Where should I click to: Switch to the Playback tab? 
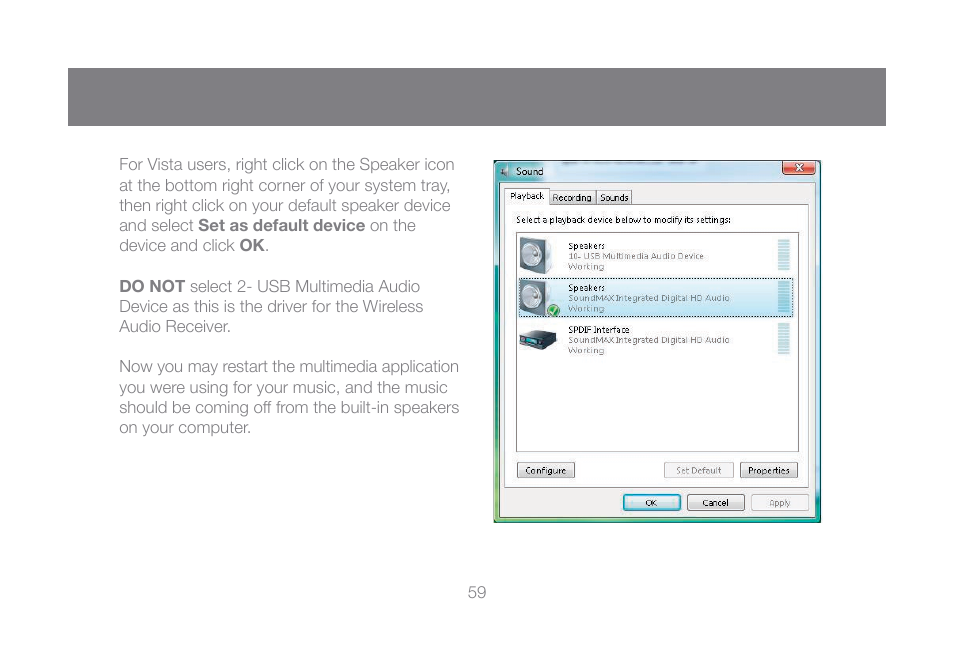527,196
